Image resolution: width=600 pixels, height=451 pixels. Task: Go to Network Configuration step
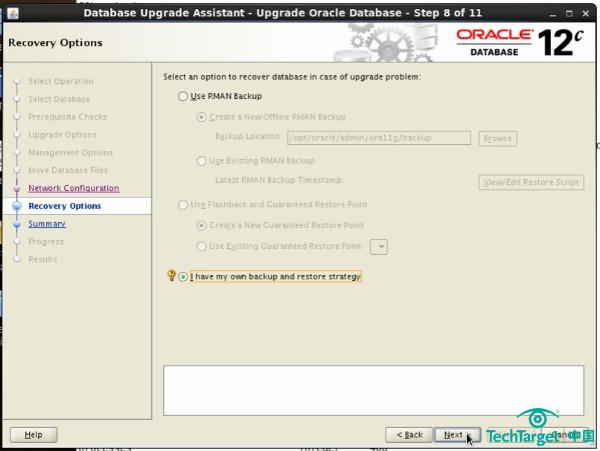point(74,188)
